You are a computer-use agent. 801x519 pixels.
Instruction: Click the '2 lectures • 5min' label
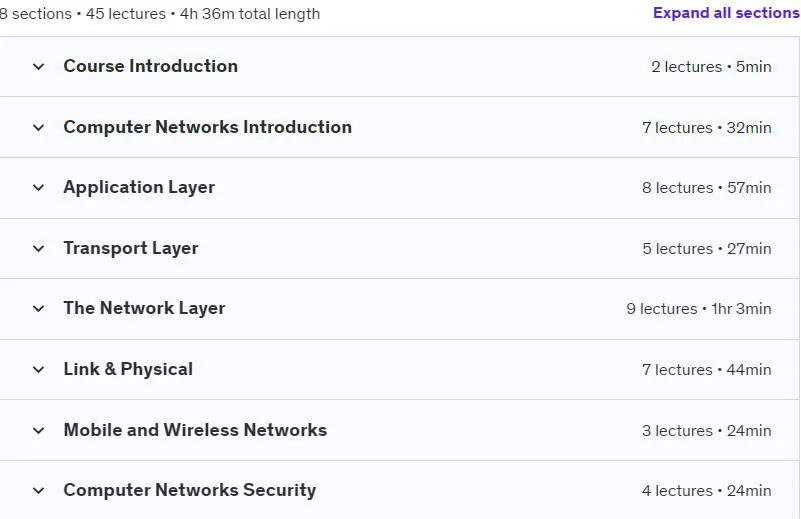coord(711,66)
